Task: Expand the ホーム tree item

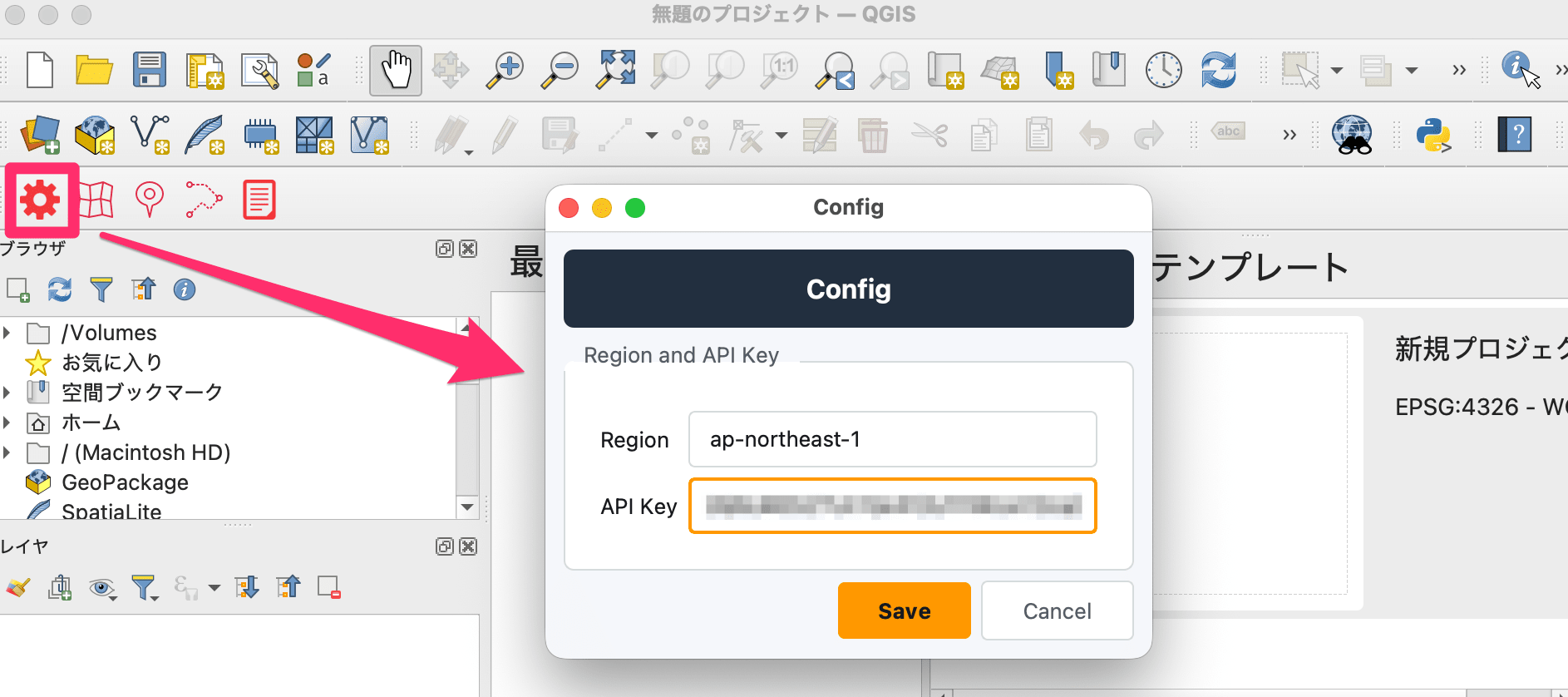Action: pyautogui.click(x=7, y=423)
